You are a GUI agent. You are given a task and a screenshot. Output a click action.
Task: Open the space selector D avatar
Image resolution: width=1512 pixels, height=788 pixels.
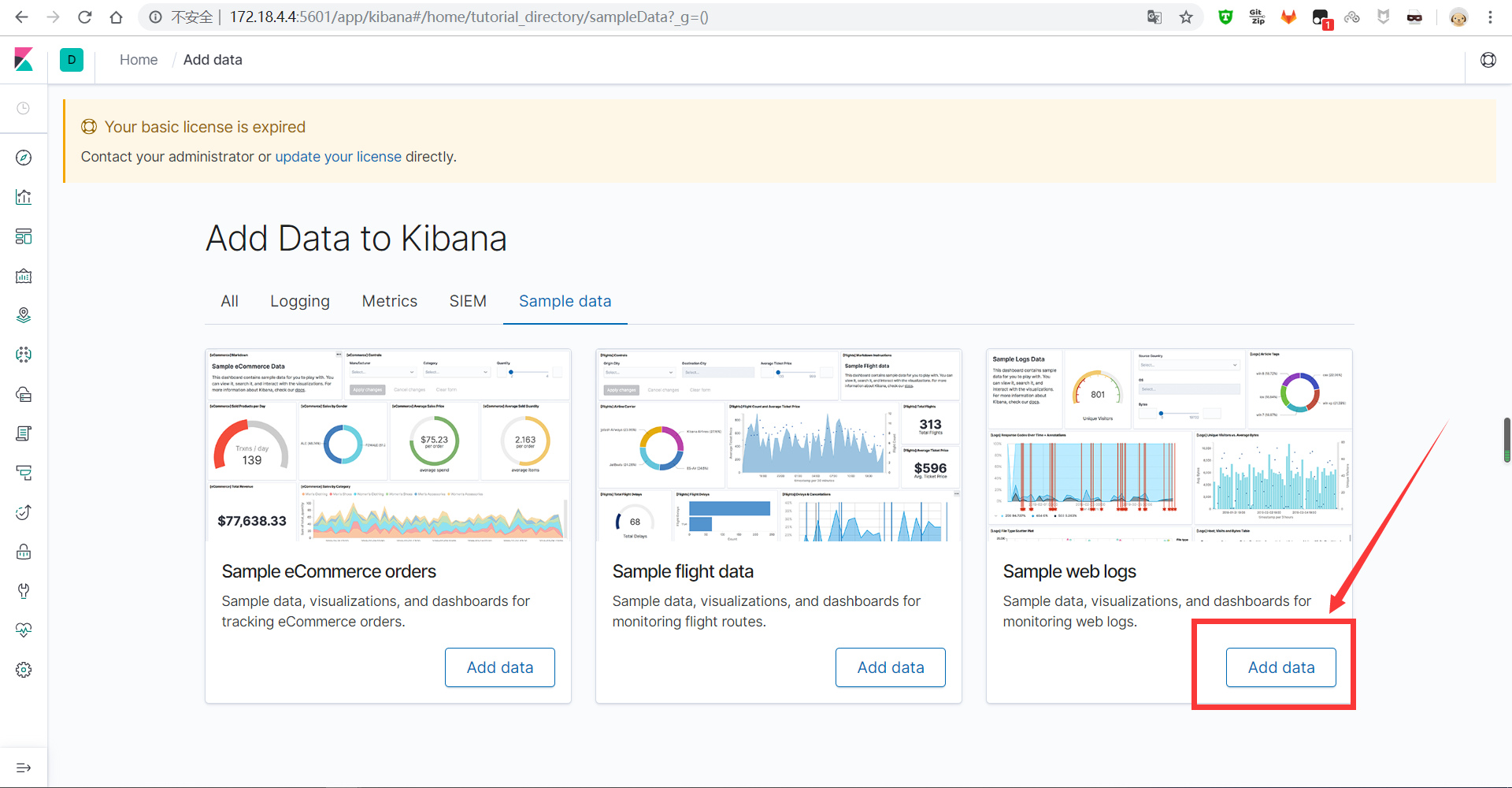click(x=72, y=60)
